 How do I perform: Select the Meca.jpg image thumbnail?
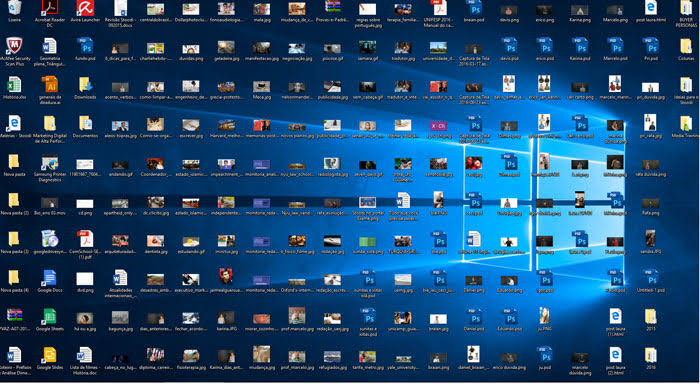click(262, 88)
